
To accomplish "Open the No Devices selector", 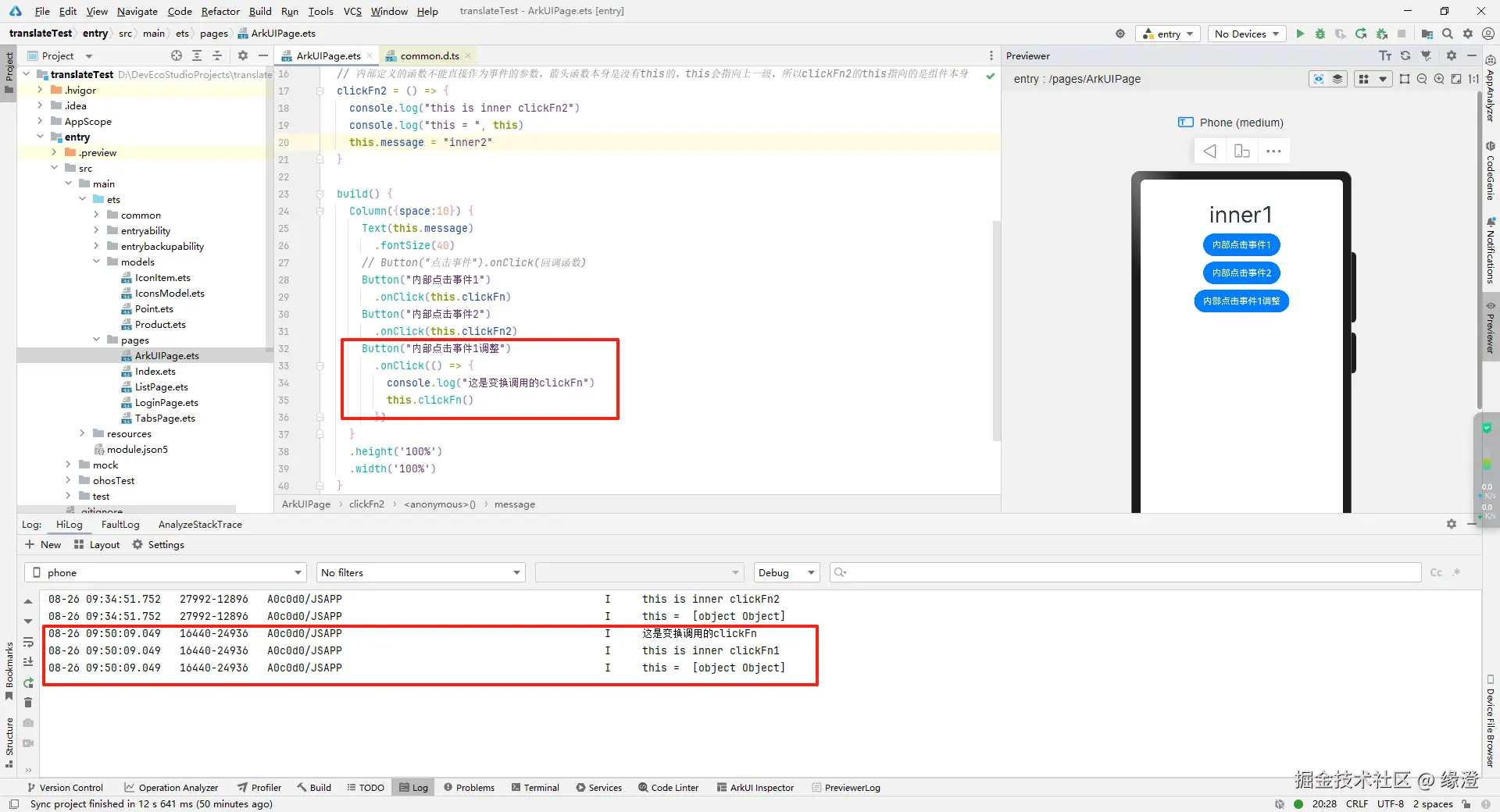I will point(1247,34).
